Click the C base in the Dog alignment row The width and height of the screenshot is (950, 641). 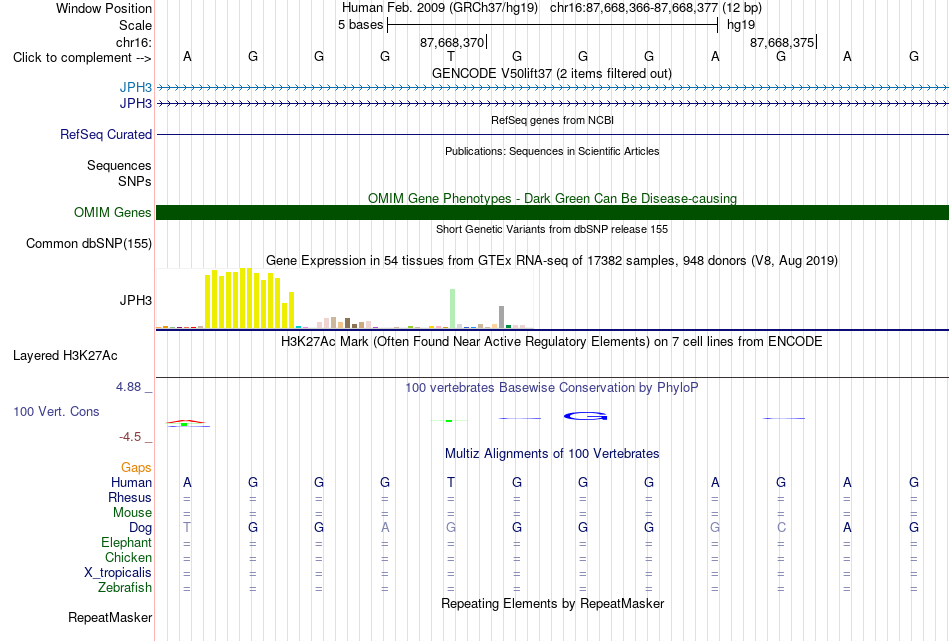click(781, 528)
